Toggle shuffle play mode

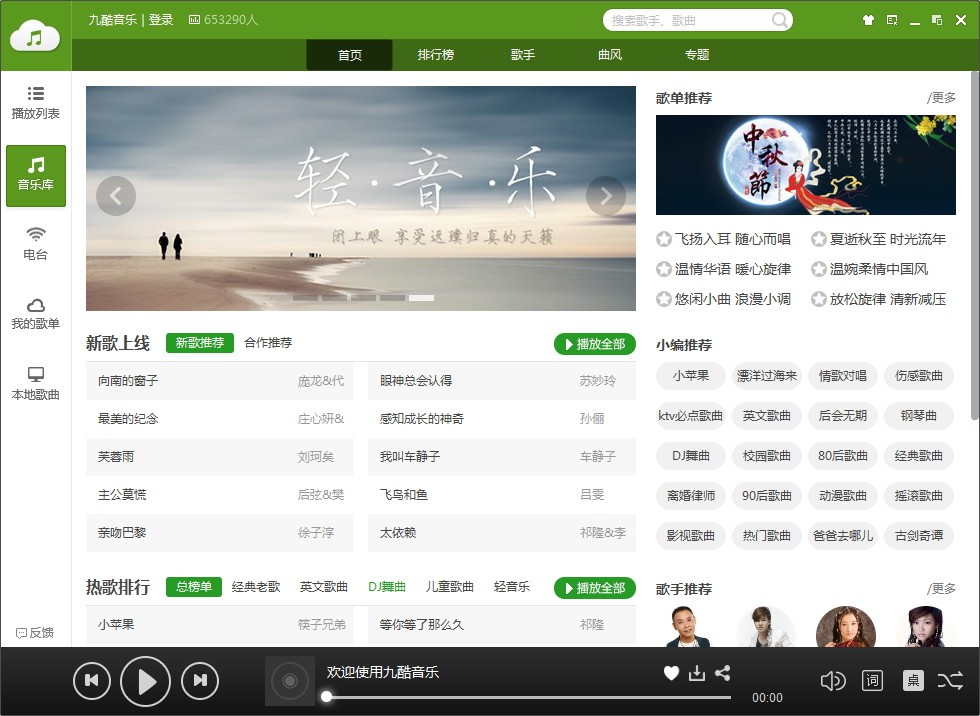pyautogui.click(x=951, y=680)
